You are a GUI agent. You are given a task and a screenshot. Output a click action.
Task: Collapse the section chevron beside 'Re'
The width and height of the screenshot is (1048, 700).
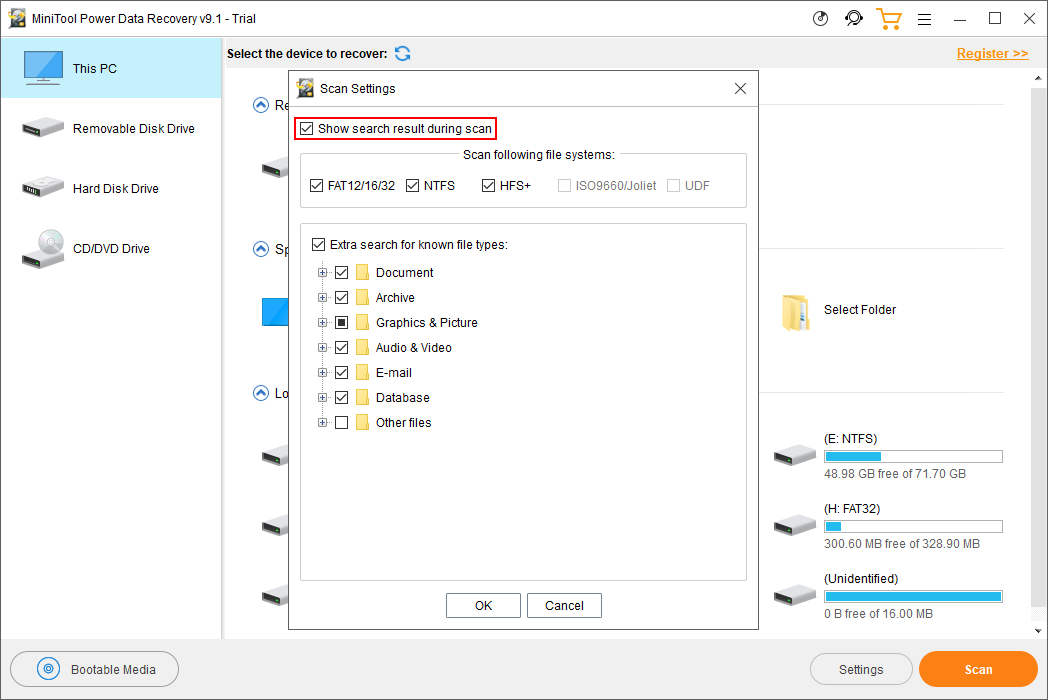(261, 105)
